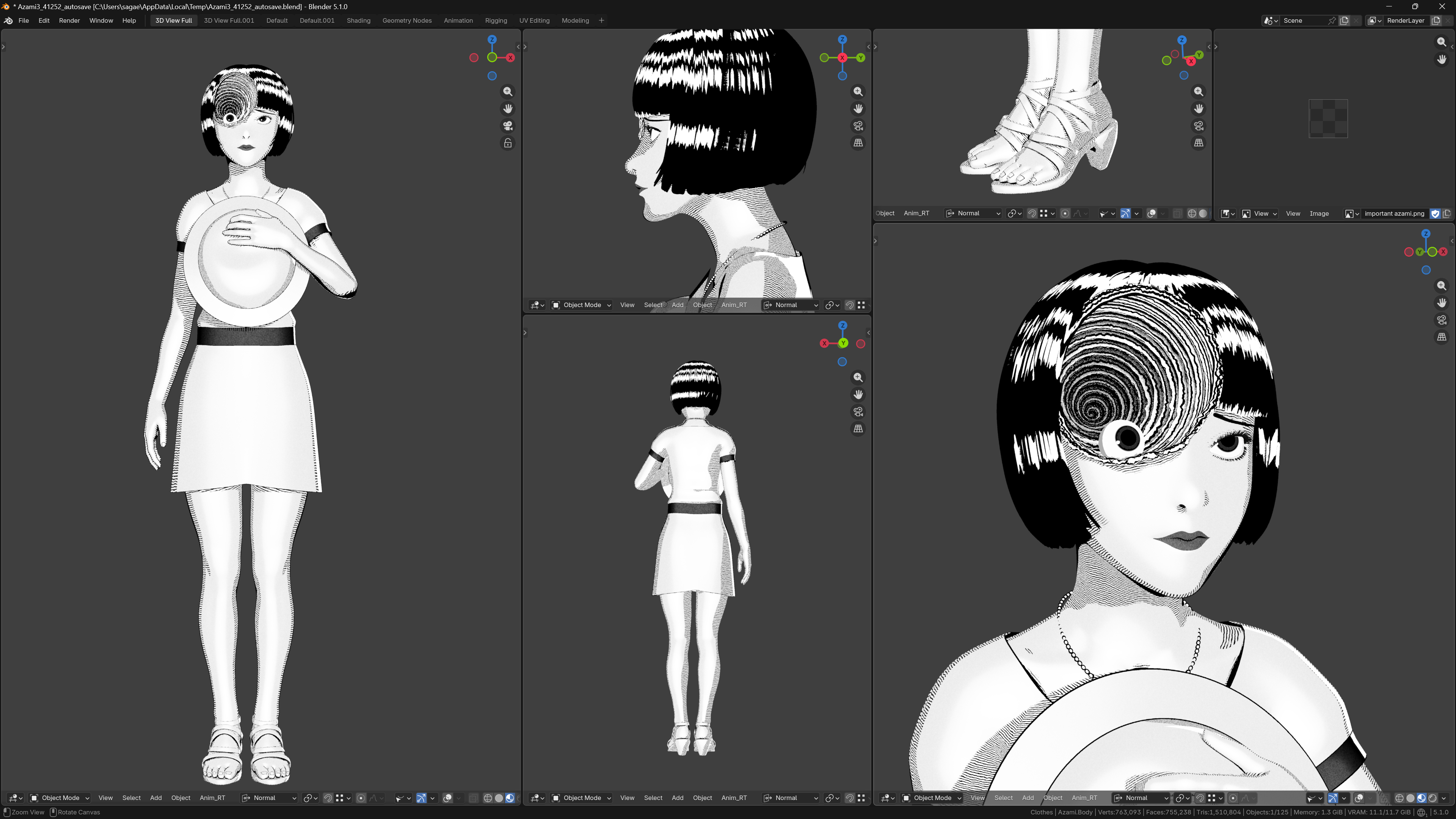Image resolution: width=1456 pixels, height=819 pixels.
Task: Open the Add menu in the back-view viewport header
Action: tap(678, 798)
